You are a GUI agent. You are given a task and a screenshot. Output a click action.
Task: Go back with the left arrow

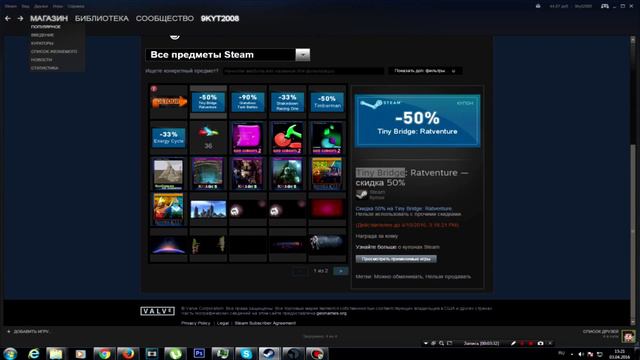pyautogui.click(x=8, y=18)
